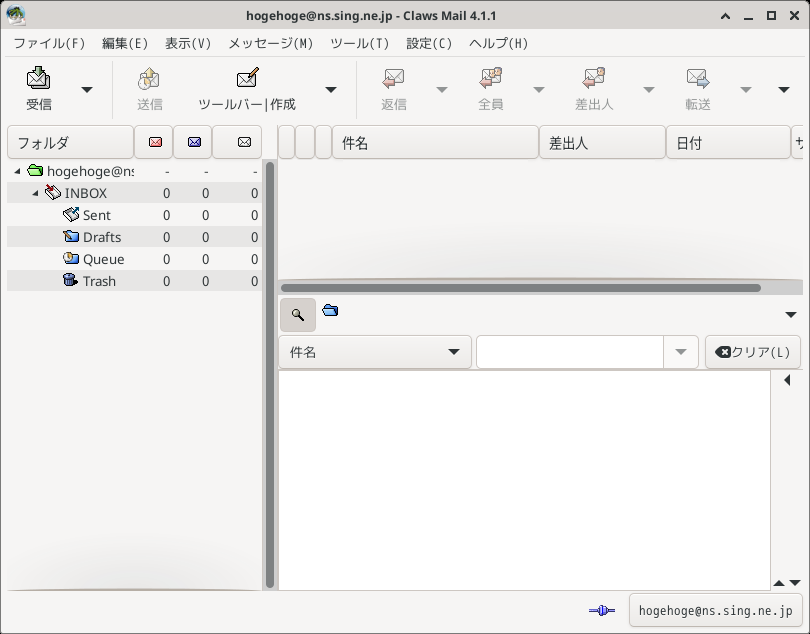Open the dropdown arrow next to 受信

coord(87,90)
